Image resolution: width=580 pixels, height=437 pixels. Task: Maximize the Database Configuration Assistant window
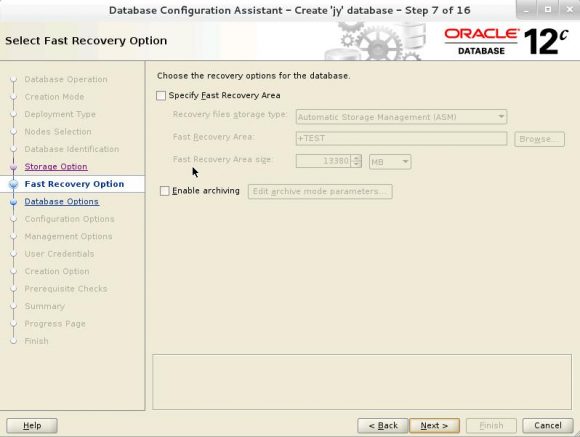548,10
